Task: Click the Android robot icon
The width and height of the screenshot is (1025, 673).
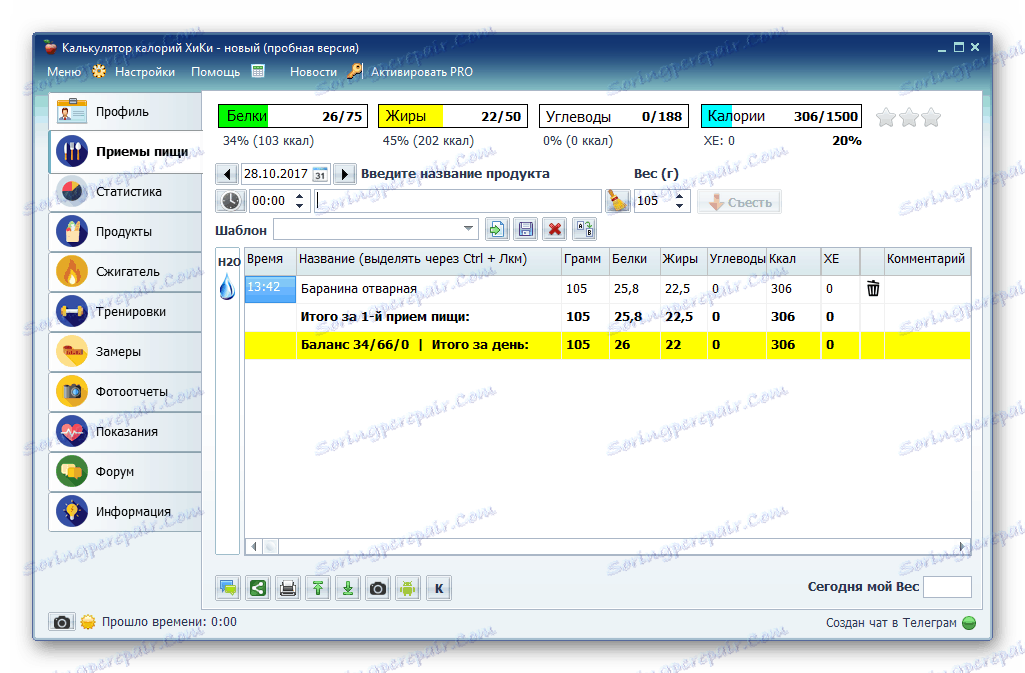Action: coord(408,588)
